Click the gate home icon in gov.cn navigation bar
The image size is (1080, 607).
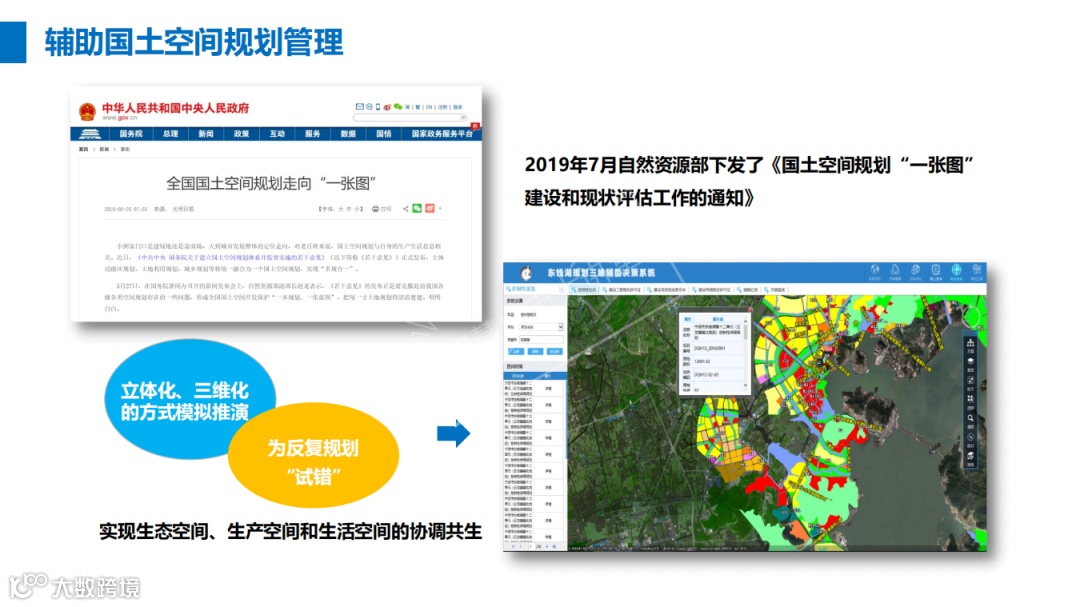[x=90, y=134]
